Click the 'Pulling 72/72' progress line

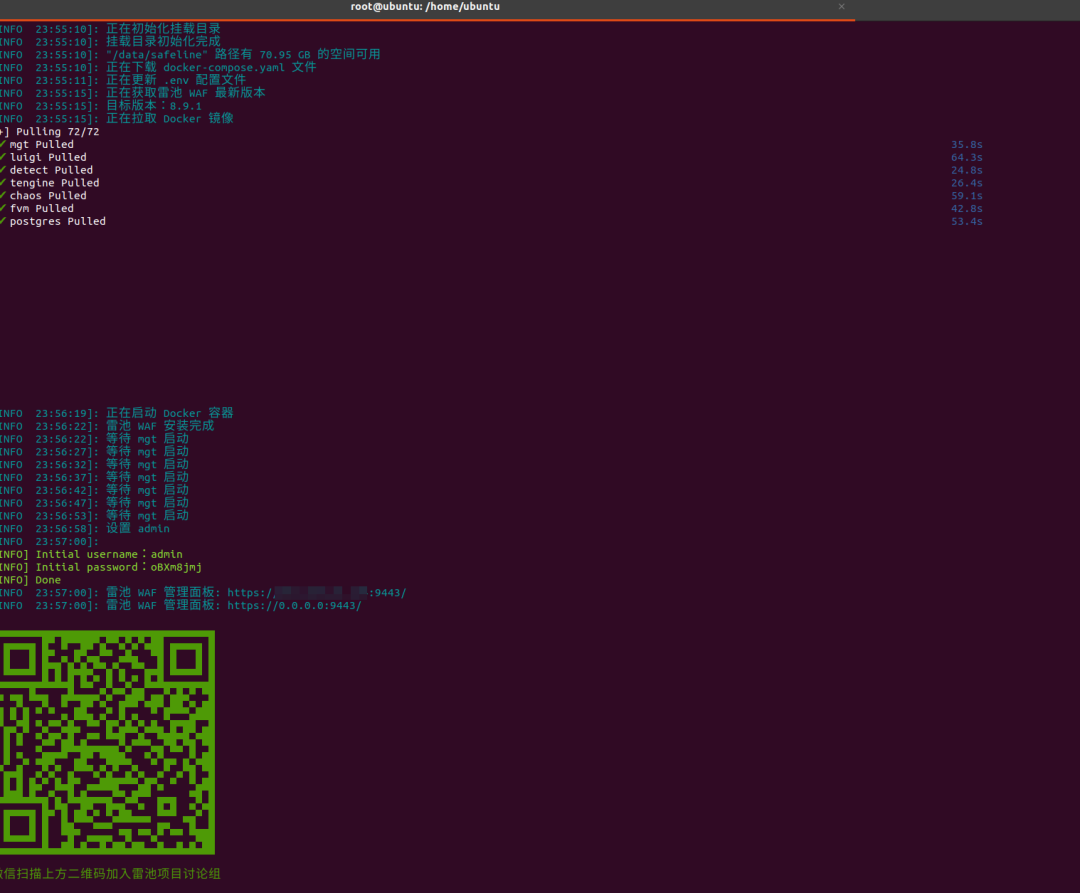coord(50,132)
